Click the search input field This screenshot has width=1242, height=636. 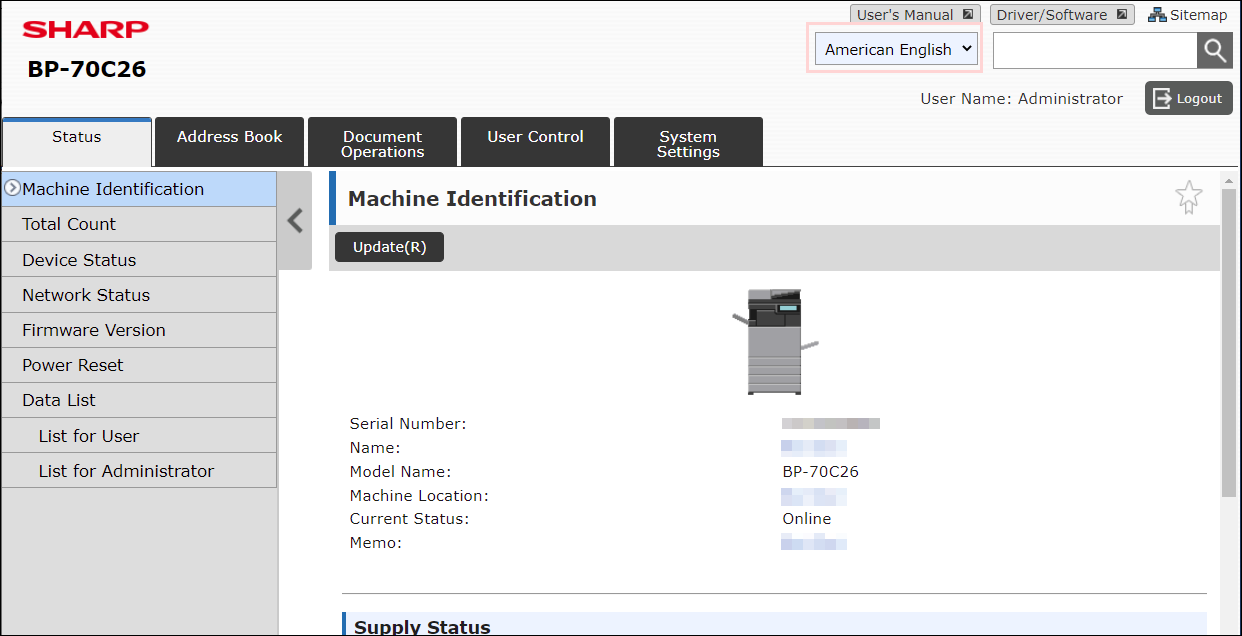pos(1095,50)
